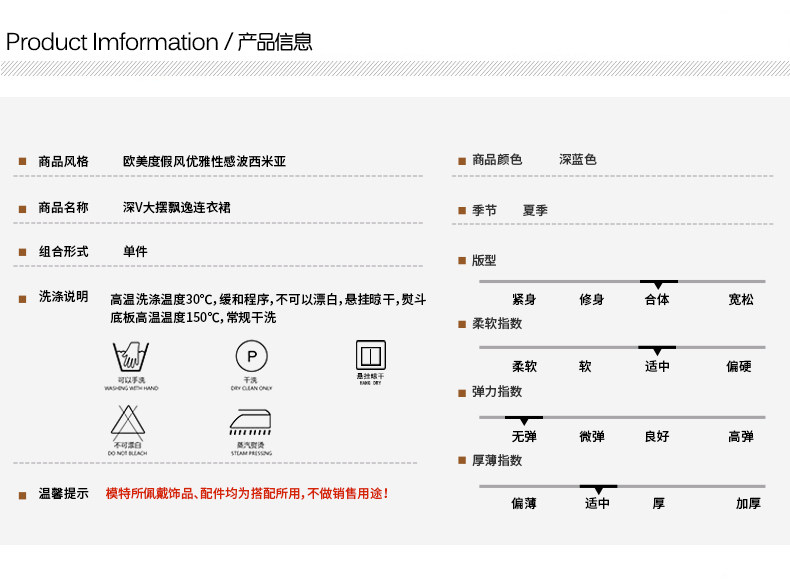Click the 偏薄 thickness option
The image size is (790, 584).
524,503
